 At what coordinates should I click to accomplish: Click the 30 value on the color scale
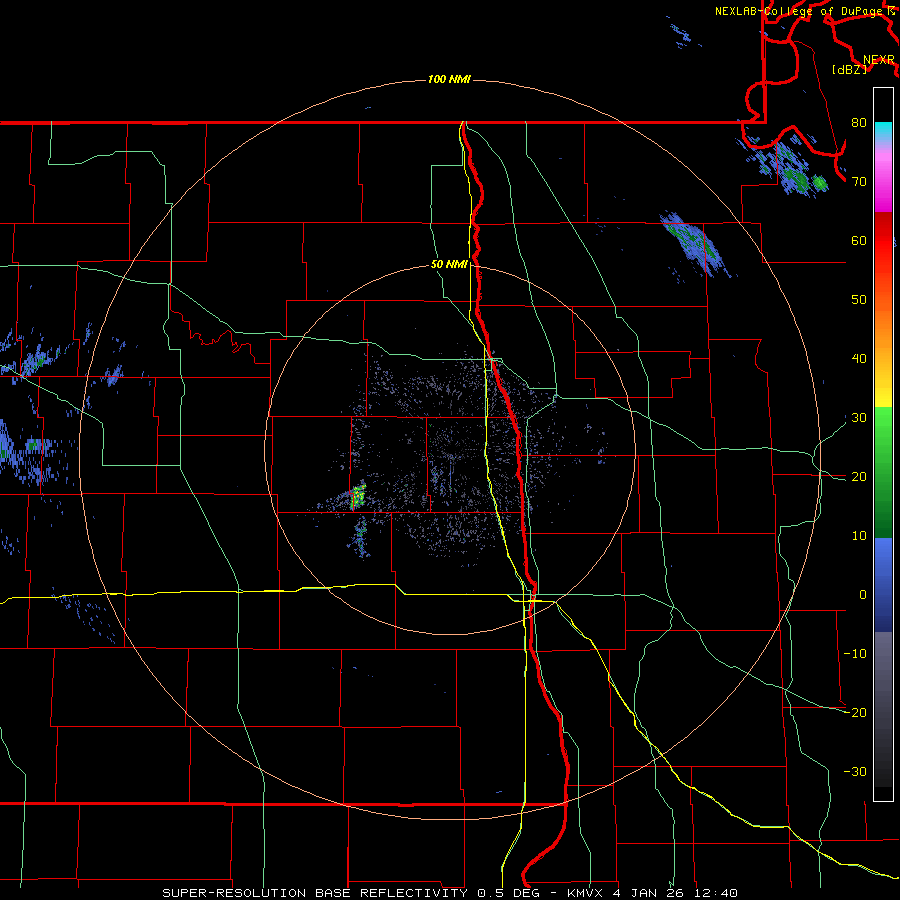[x=859, y=418]
